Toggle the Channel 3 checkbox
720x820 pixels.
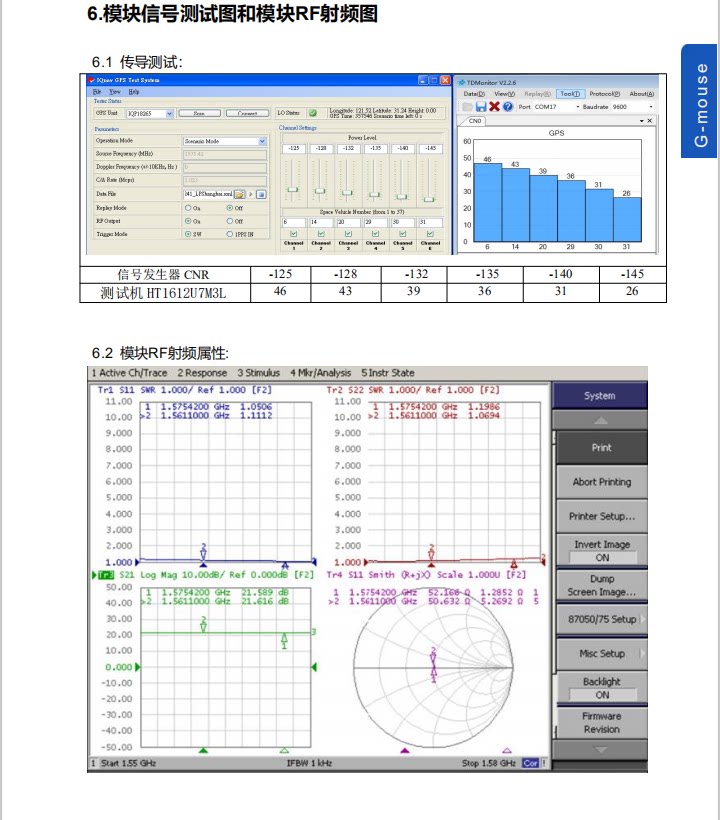[x=348, y=234]
